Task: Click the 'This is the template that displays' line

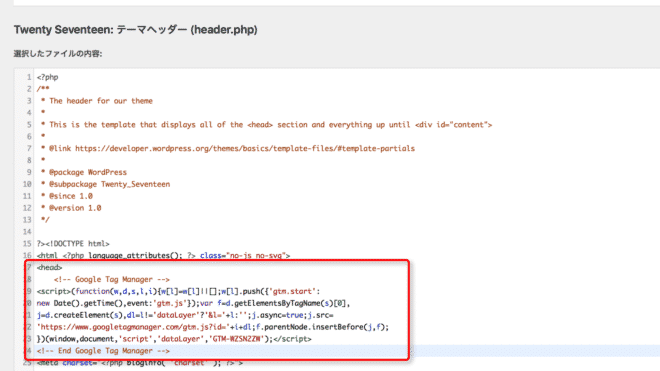Action: click(266, 125)
